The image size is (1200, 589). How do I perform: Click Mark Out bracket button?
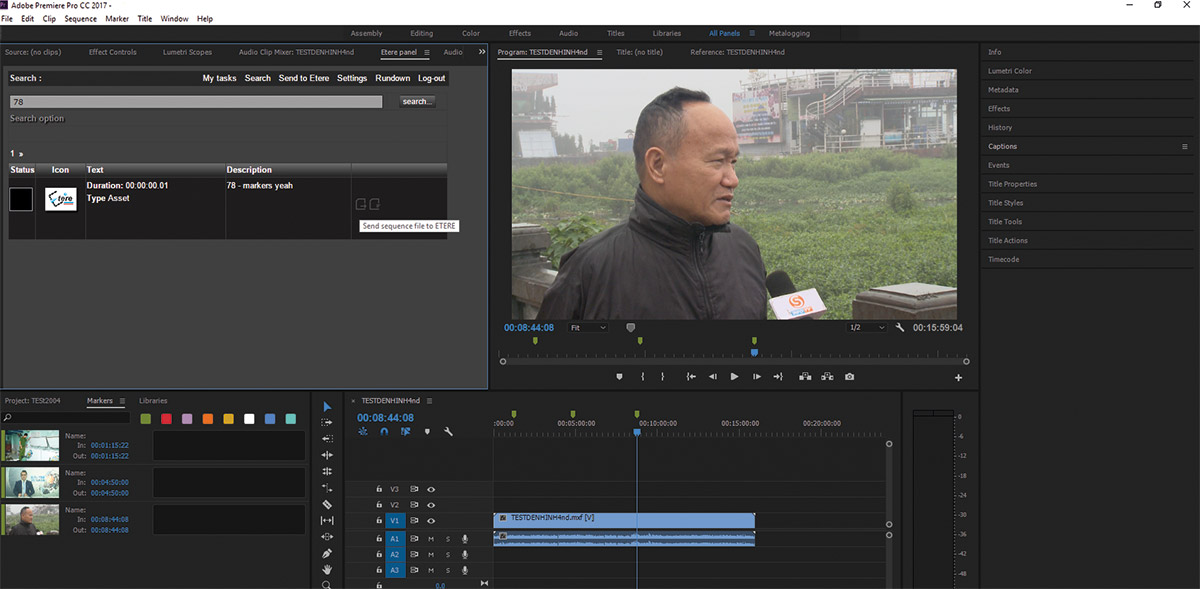click(662, 377)
